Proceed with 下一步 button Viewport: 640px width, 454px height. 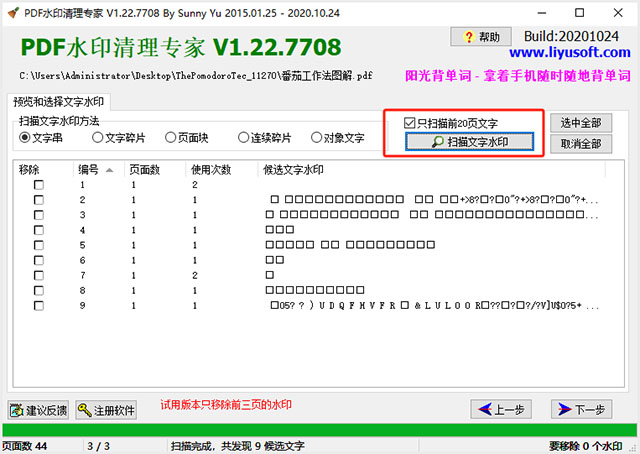coord(581,409)
